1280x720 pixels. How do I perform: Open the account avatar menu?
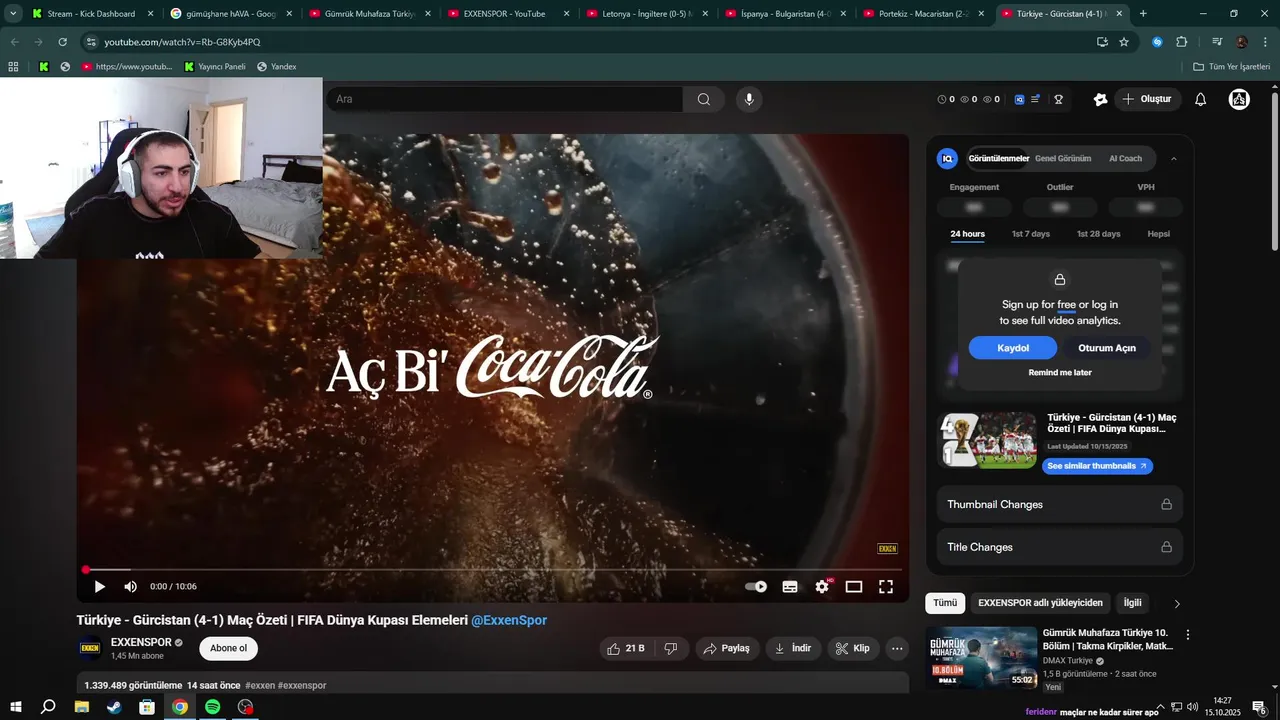tap(1239, 99)
